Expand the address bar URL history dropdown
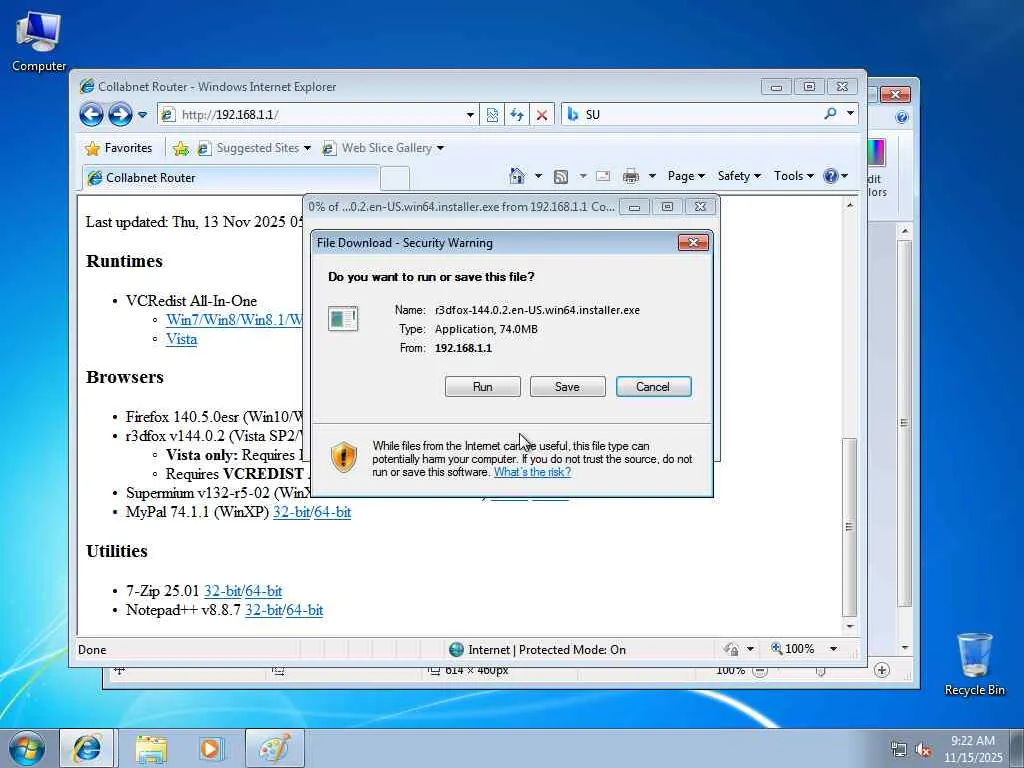The width and height of the screenshot is (1024, 768). 470,115
